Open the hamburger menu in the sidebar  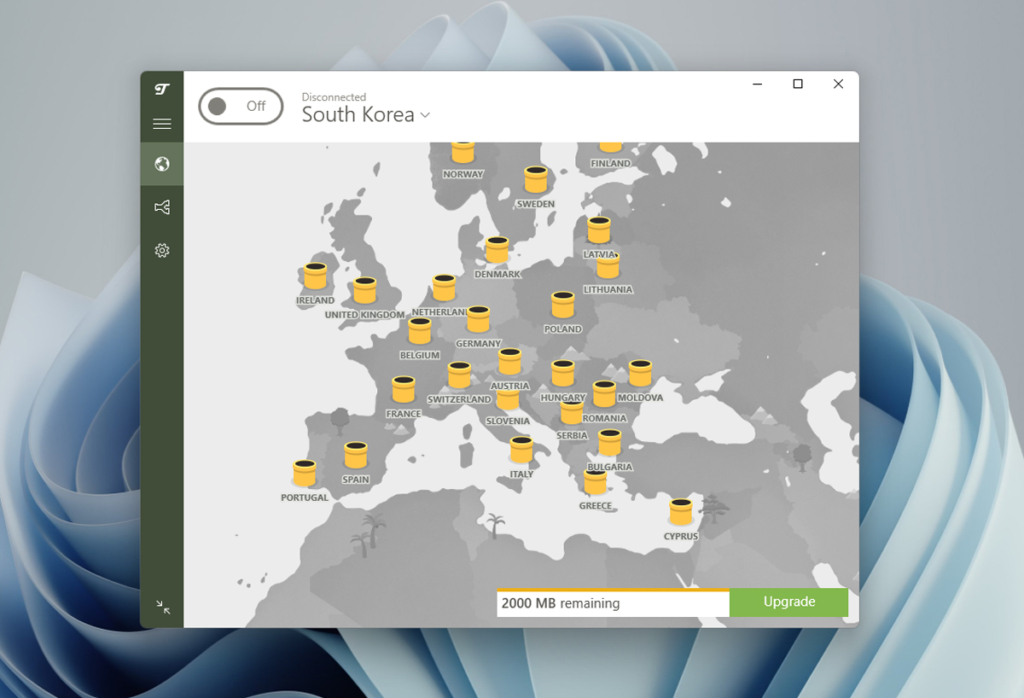(162, 123)
